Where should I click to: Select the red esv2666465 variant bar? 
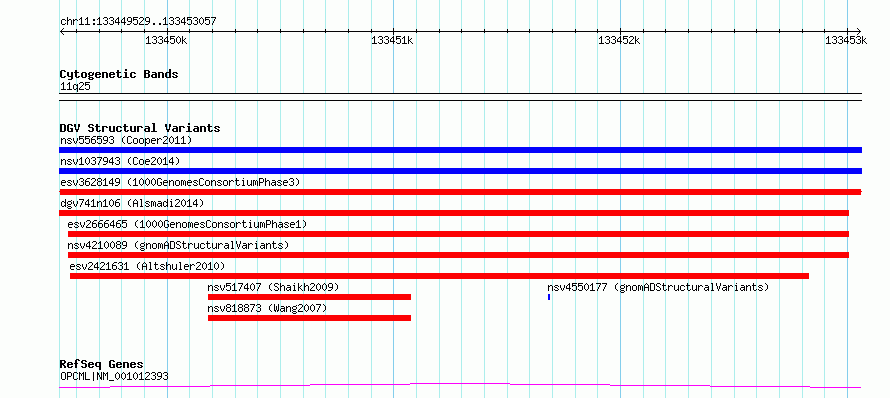point(459,234)
